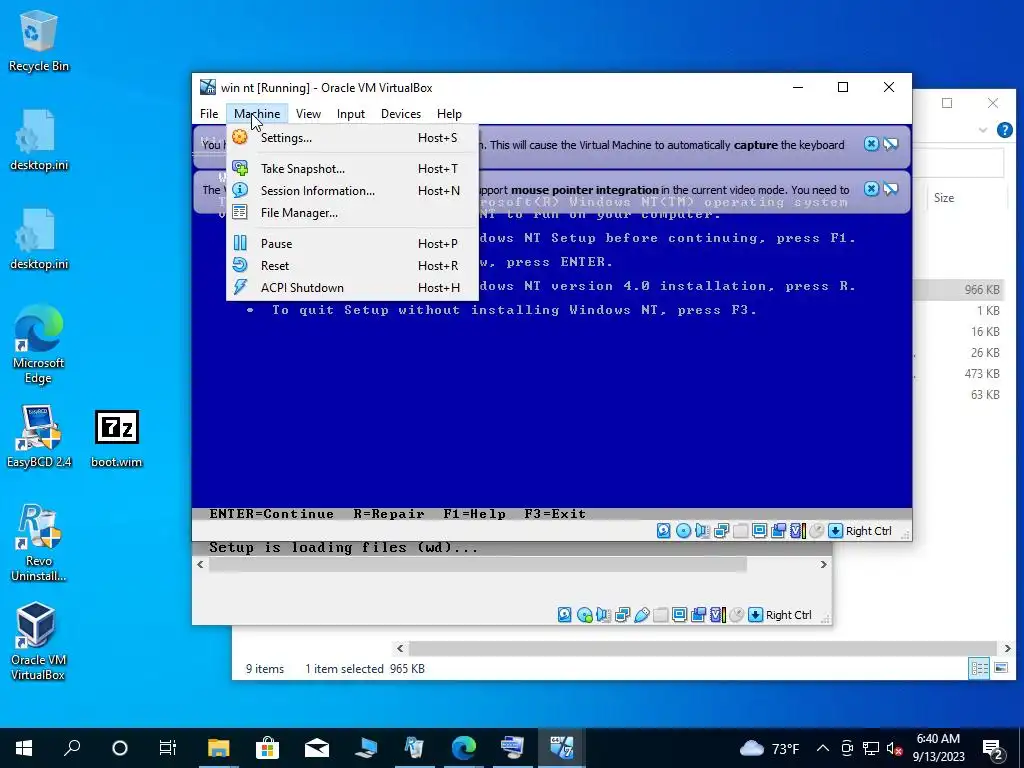The width and height of the screenshot is (1024, 768).
Task: Open Settings from the Machine menu
Action: tap(352, 138)
